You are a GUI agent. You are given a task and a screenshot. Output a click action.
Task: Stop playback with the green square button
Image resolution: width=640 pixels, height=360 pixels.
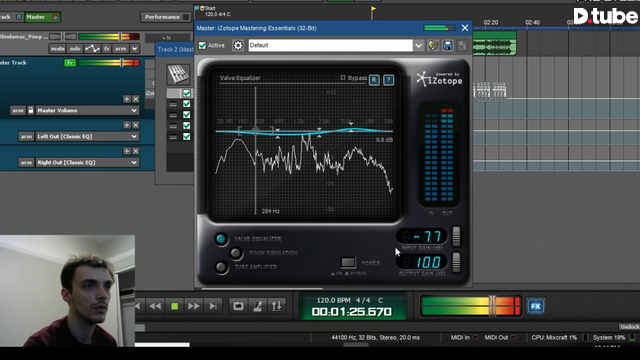pos(174,306)
